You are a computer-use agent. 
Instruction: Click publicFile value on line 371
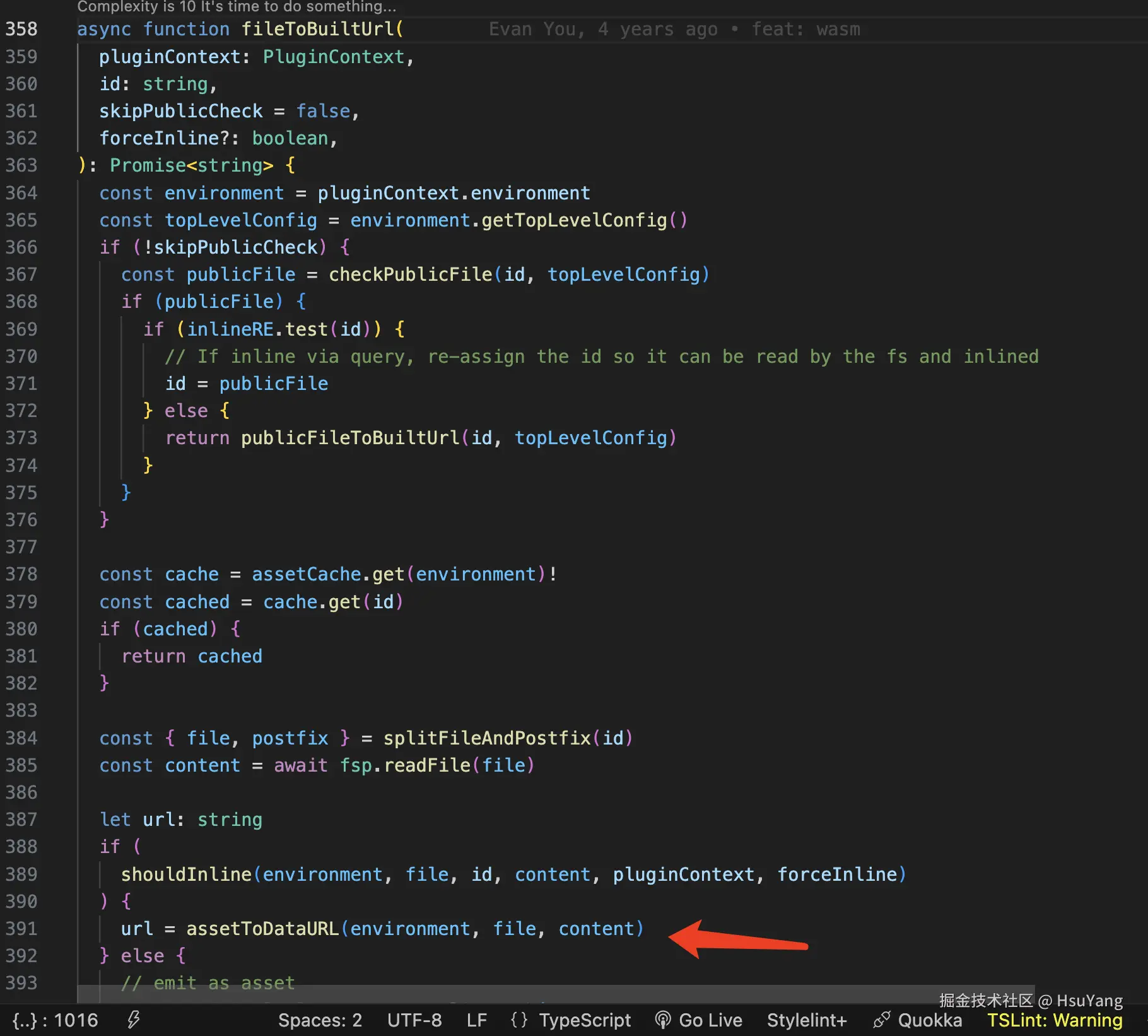(x=274, y=384)
